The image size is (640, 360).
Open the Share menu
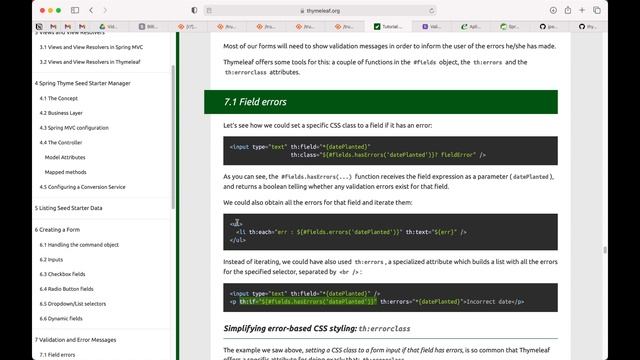click(568, 10)
